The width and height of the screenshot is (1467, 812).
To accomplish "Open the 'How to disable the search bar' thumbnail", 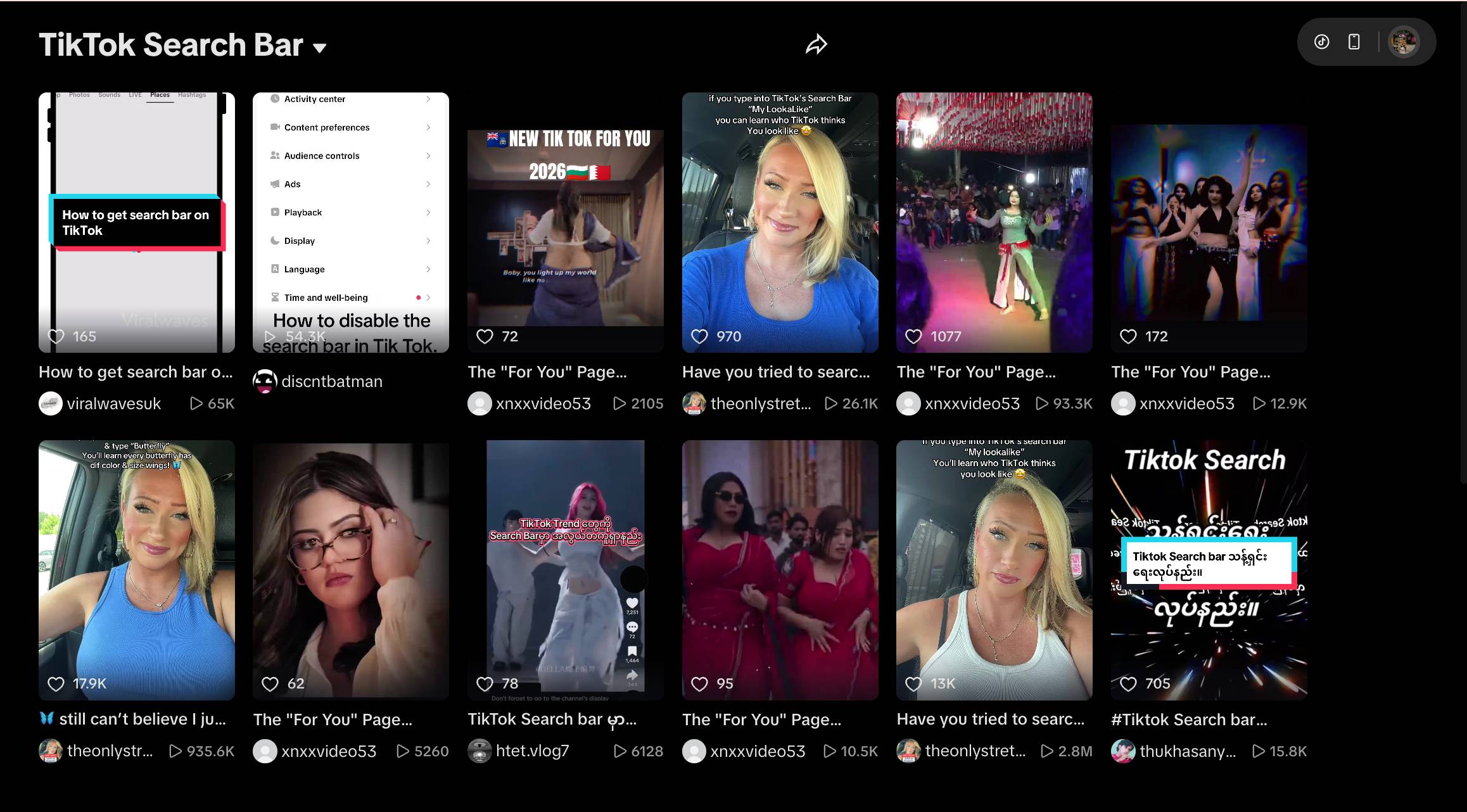I will (351, 222).
